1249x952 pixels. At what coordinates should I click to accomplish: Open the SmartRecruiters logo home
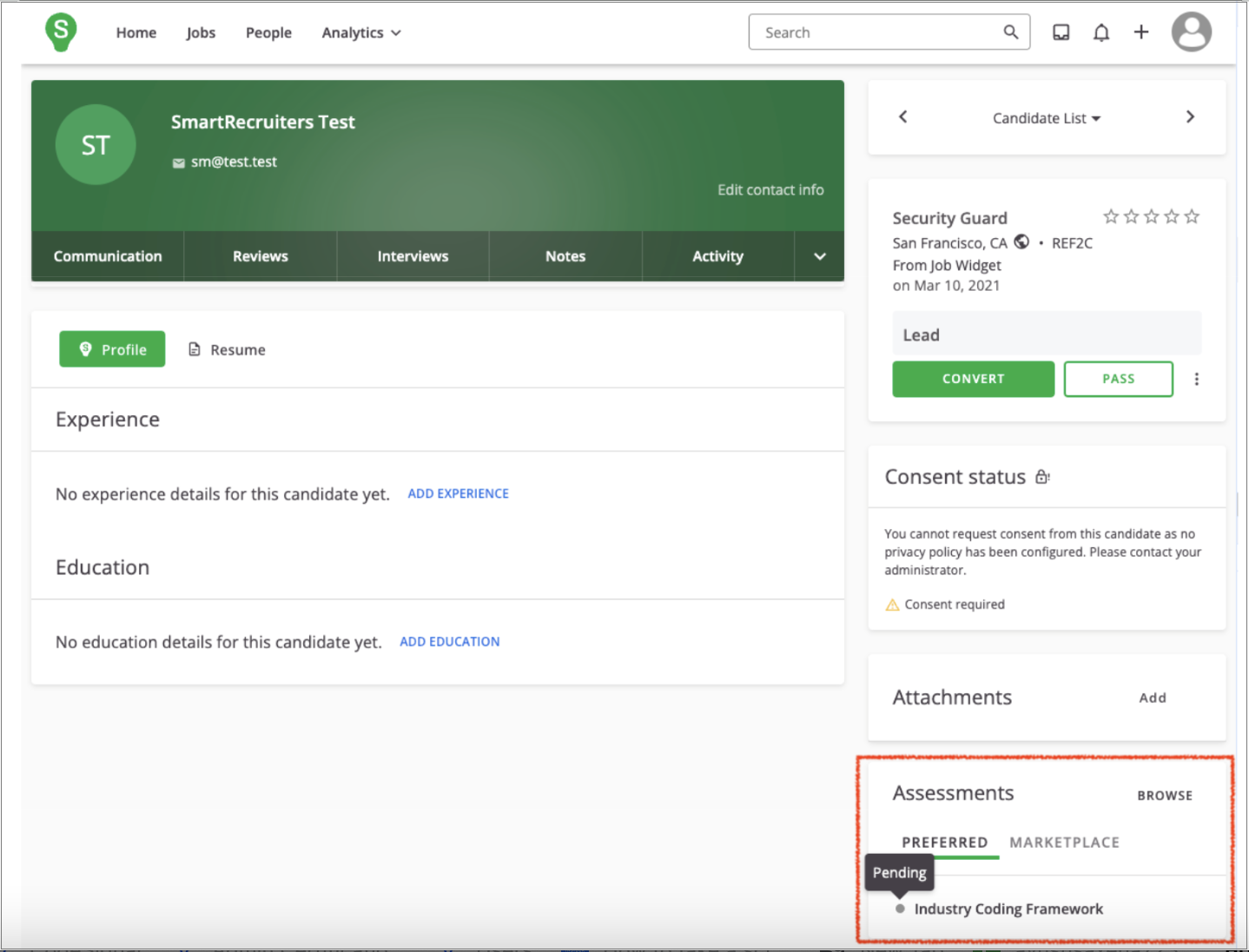coord(61,32)
